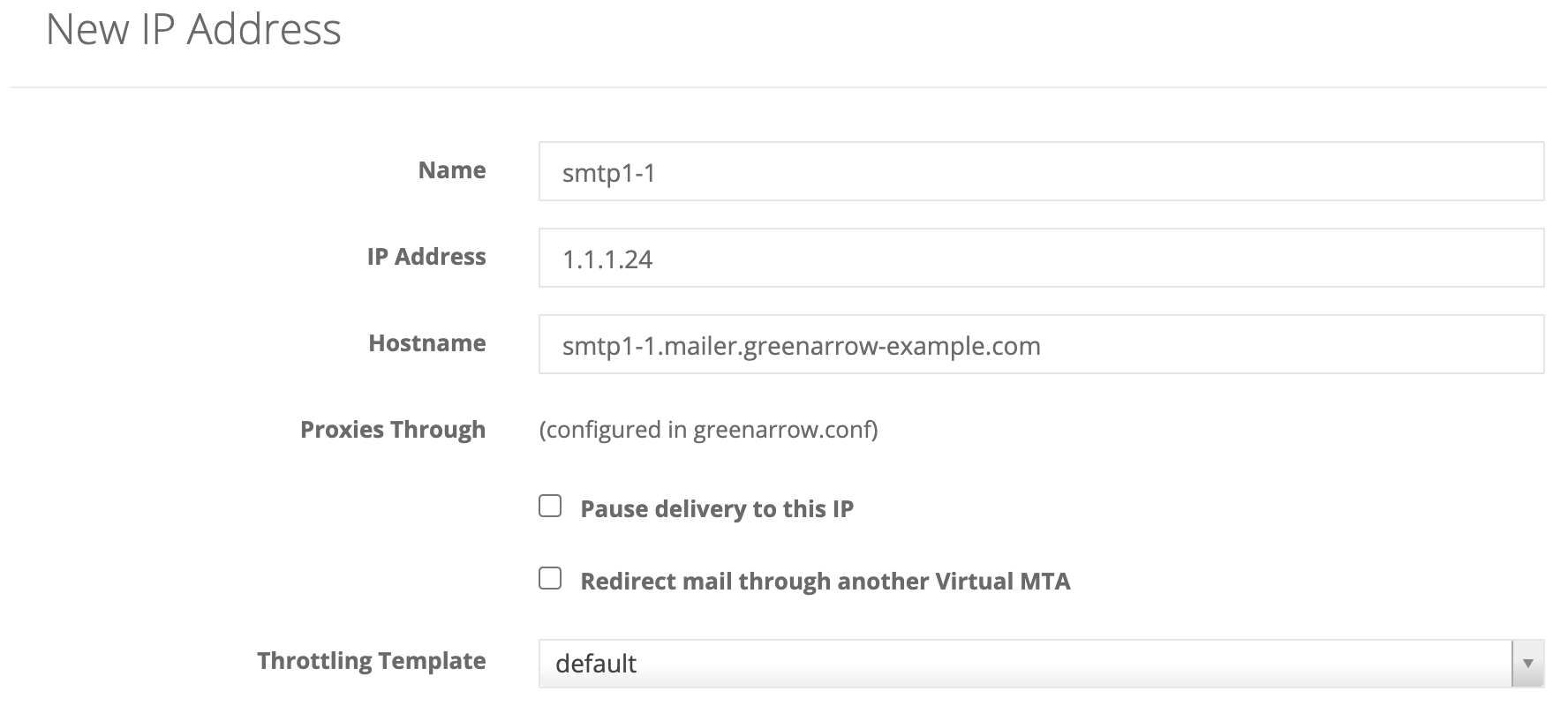1568x706 pixels.
Task: Click the '(configured in greenarrow.conf)' text
Action: click(x=708, y=430)
